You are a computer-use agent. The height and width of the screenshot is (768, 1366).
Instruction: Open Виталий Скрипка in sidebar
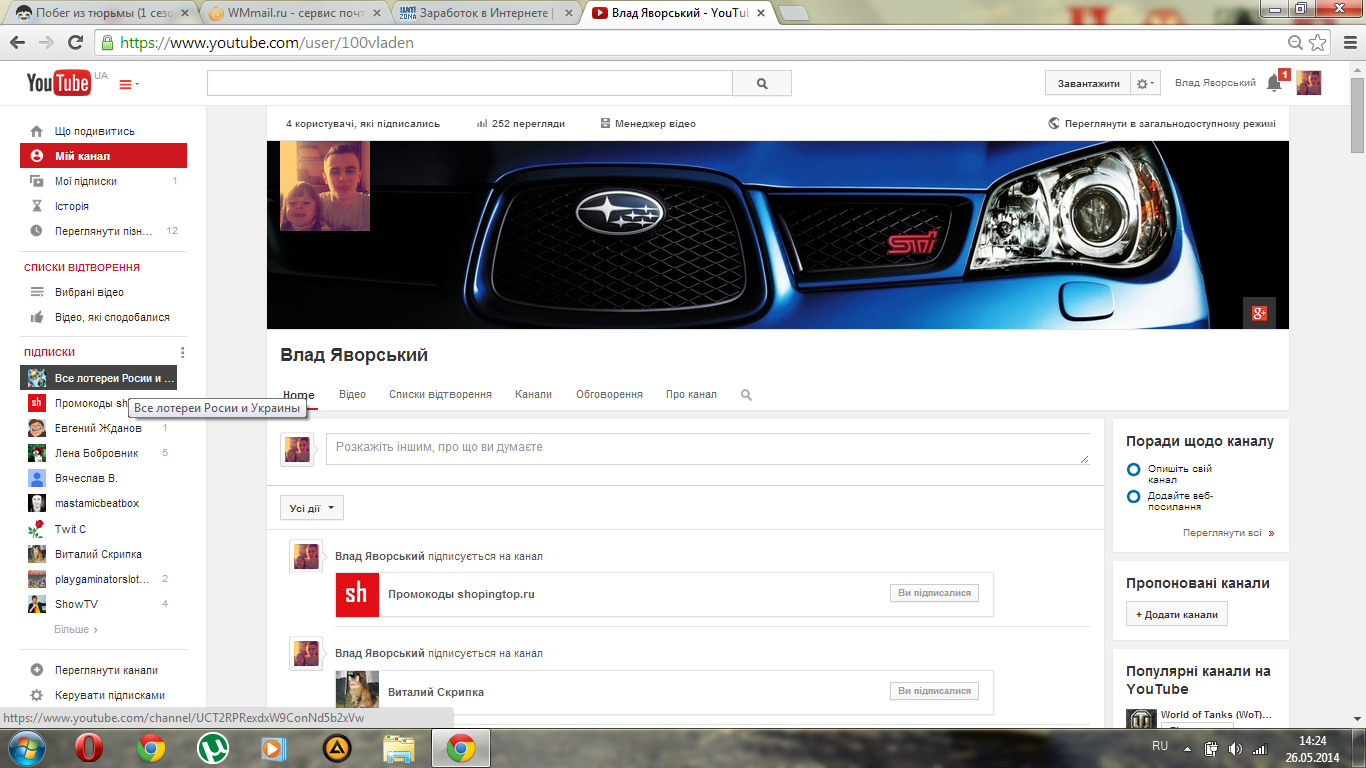pos(98,554)
